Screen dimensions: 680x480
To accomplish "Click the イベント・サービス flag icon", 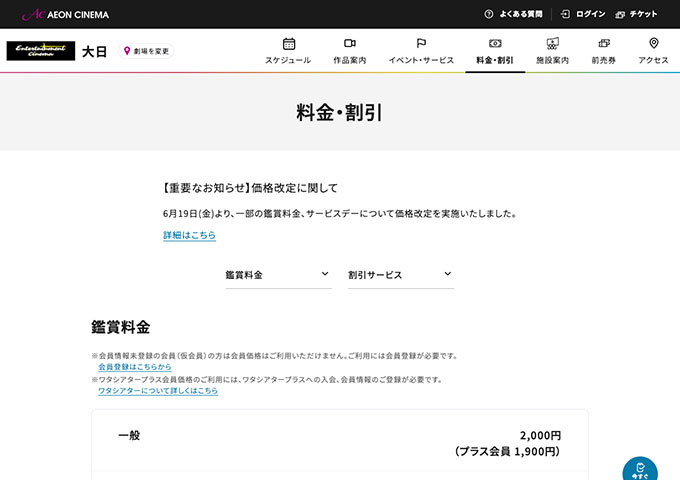I will (x=421, y=43).
